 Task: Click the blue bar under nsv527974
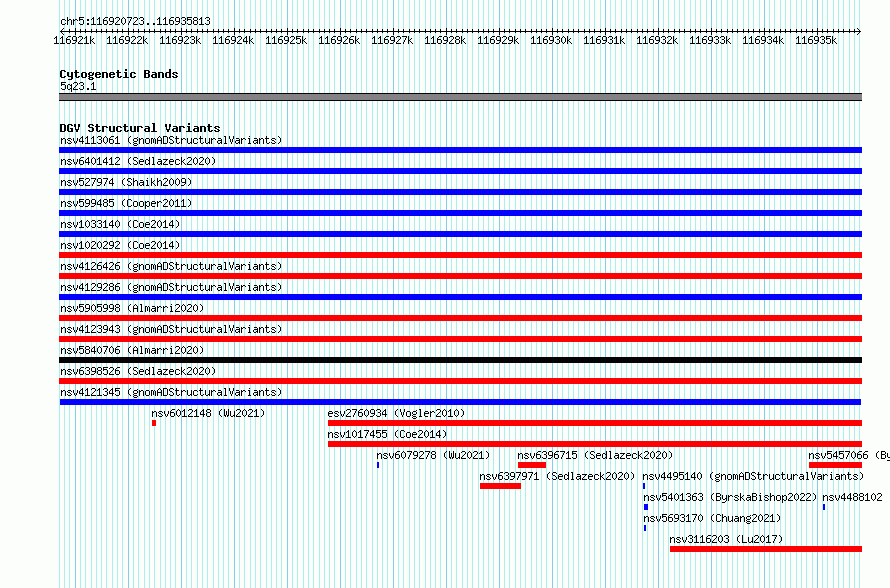(x=460, y=192)
